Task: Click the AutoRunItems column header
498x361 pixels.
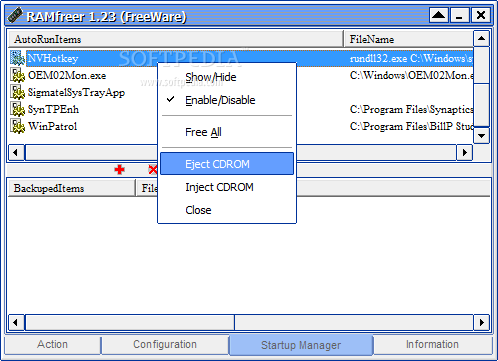Action: [x=175, y=39]
